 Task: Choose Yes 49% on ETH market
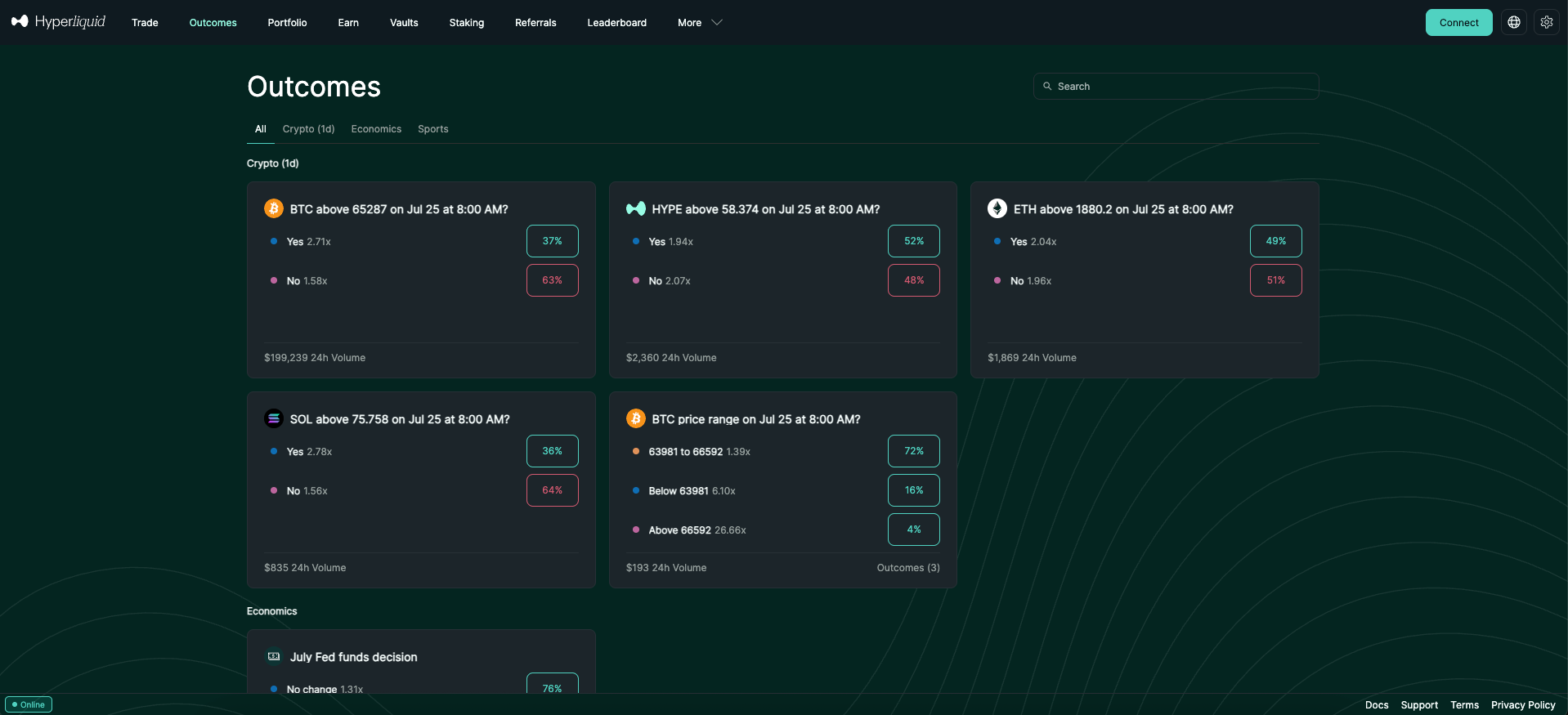click(1276, 241)
